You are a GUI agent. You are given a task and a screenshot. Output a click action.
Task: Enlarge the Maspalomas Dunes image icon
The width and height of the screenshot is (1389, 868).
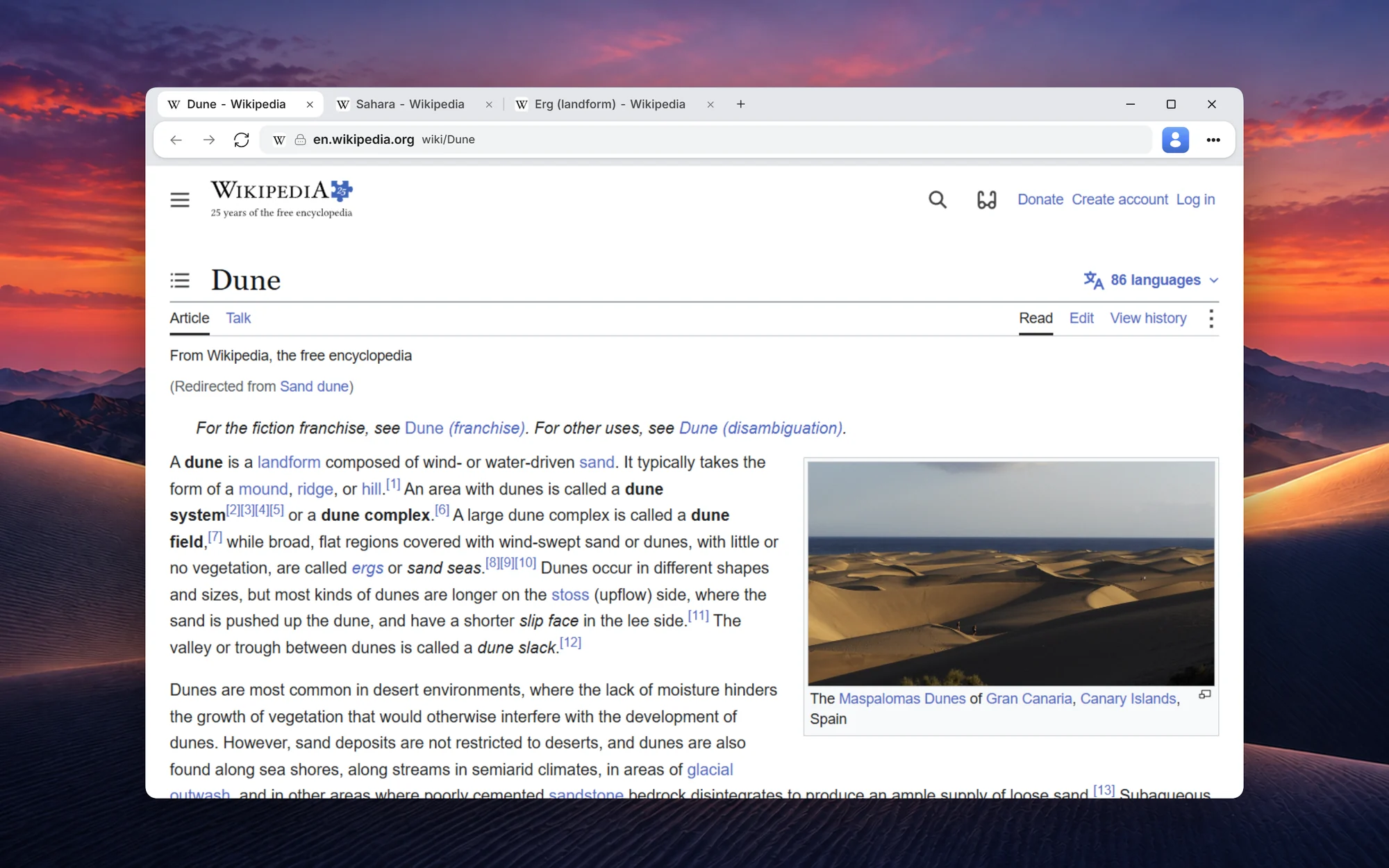[x=1205, y=694]
